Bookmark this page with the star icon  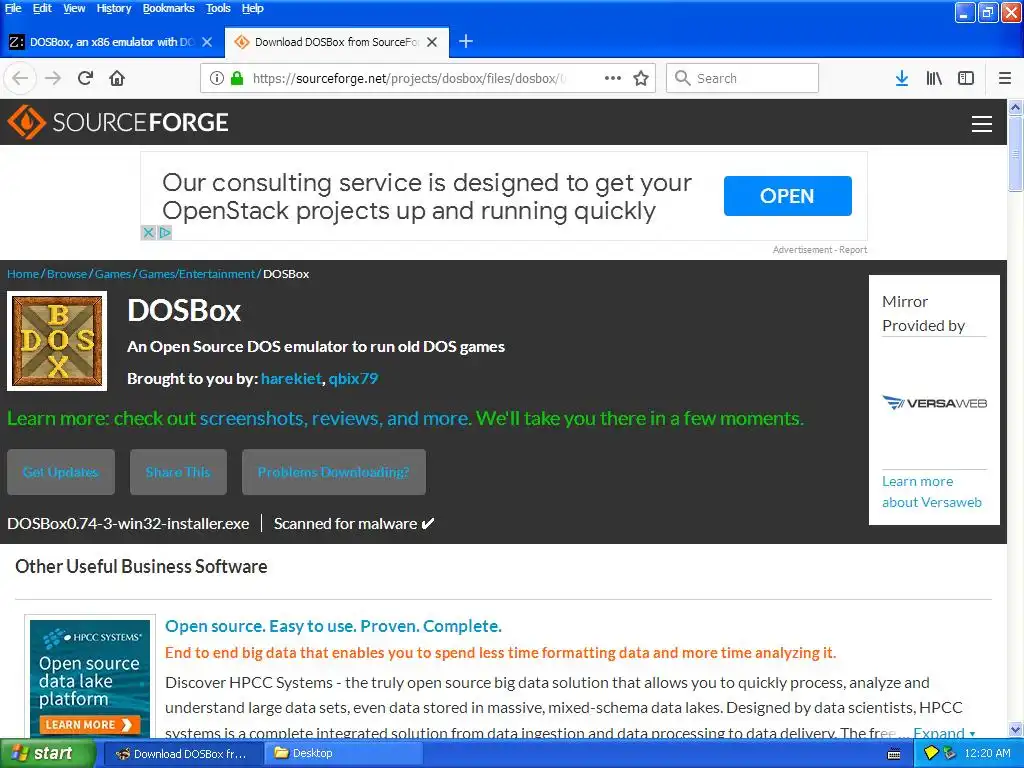641,78
